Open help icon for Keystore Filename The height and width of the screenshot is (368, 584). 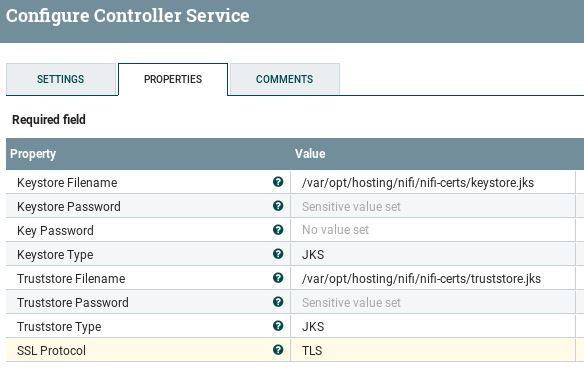point(278,182)
